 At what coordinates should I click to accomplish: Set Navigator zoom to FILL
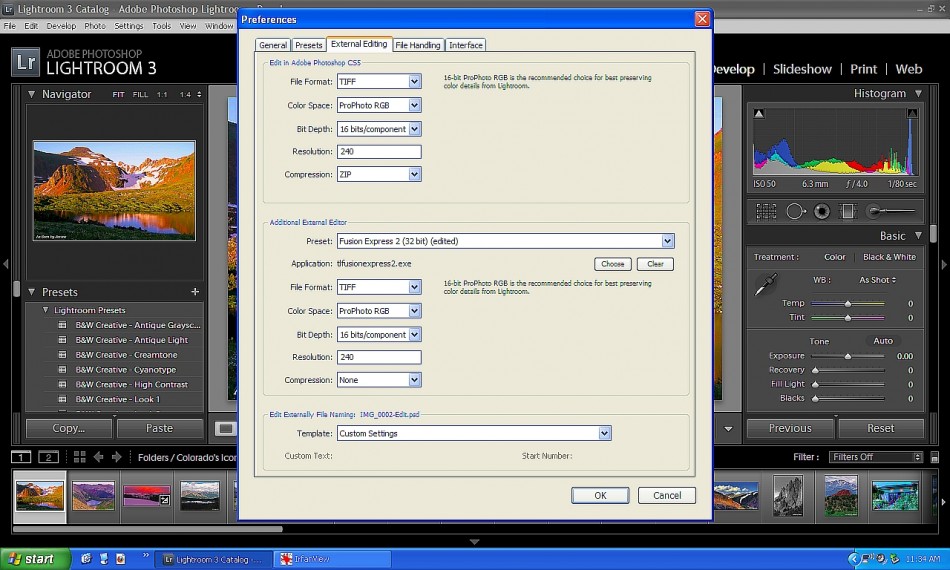(x=140, y=94)
